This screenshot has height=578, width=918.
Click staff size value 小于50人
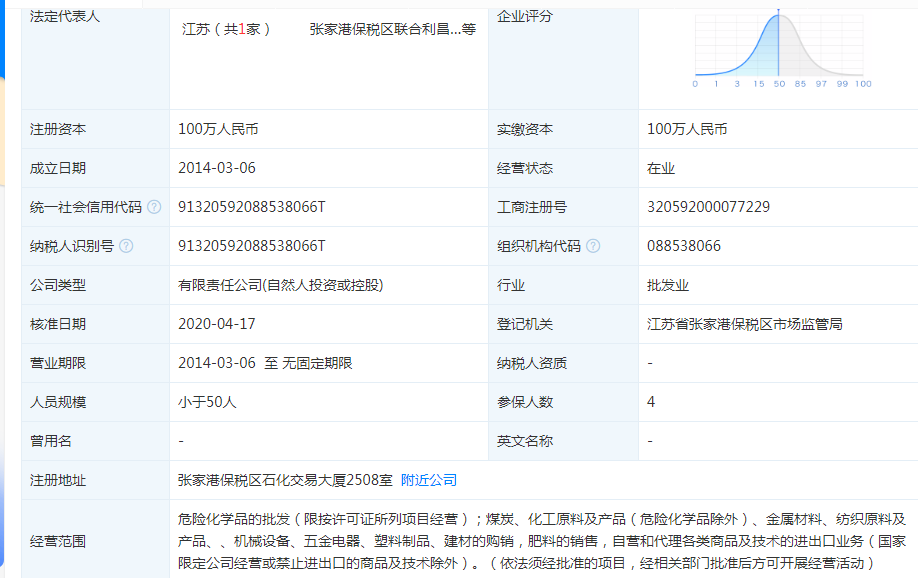pos(207,402)
